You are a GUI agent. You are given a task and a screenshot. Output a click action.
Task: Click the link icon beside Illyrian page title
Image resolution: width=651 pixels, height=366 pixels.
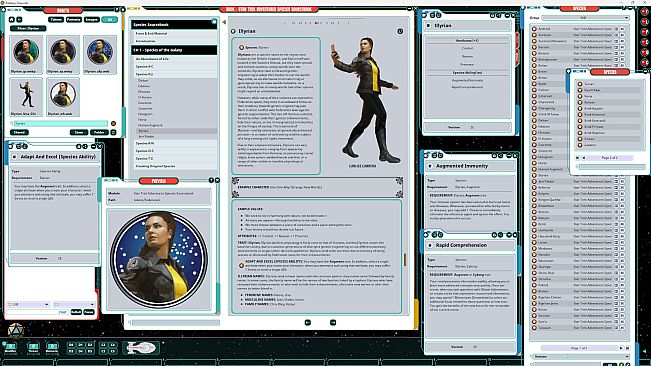point(233,31)
